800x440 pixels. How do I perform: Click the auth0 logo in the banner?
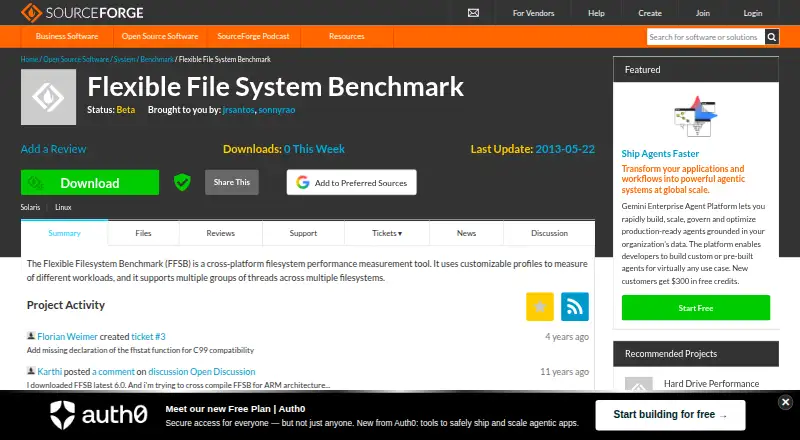pos(98,414)
